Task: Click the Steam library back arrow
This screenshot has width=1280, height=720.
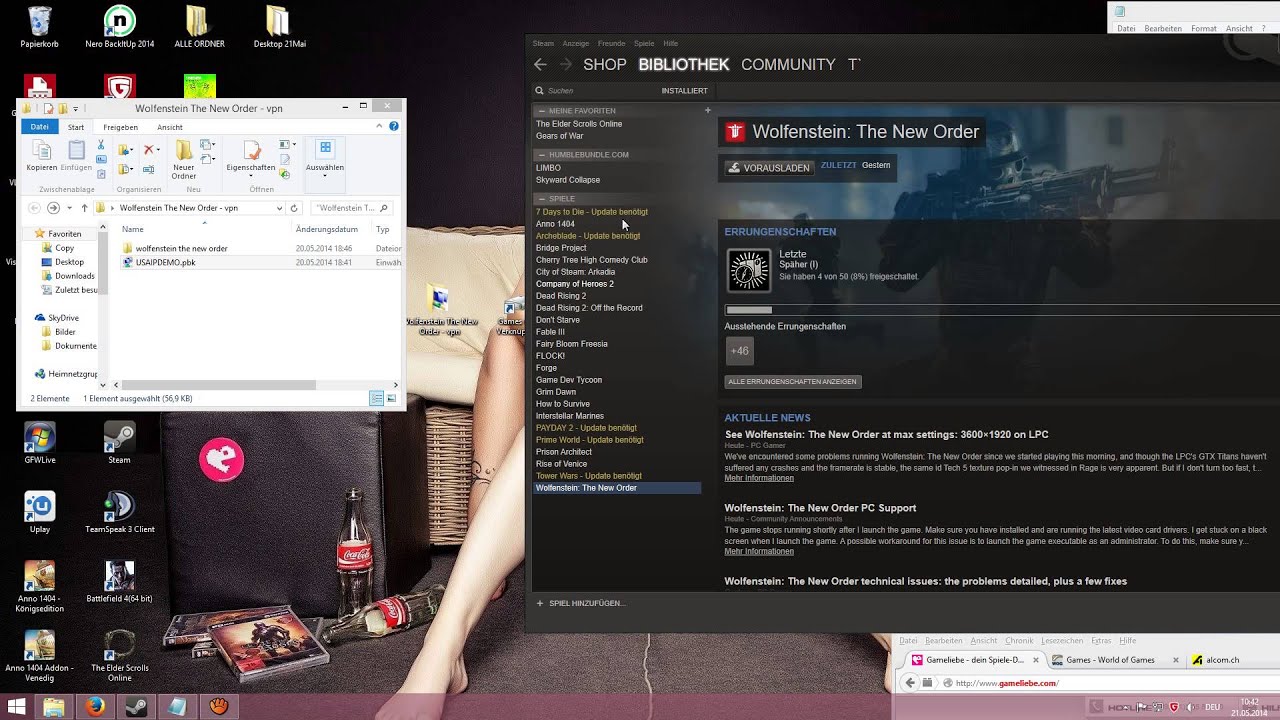Action: pyautogui.click(x=540, y=64)
